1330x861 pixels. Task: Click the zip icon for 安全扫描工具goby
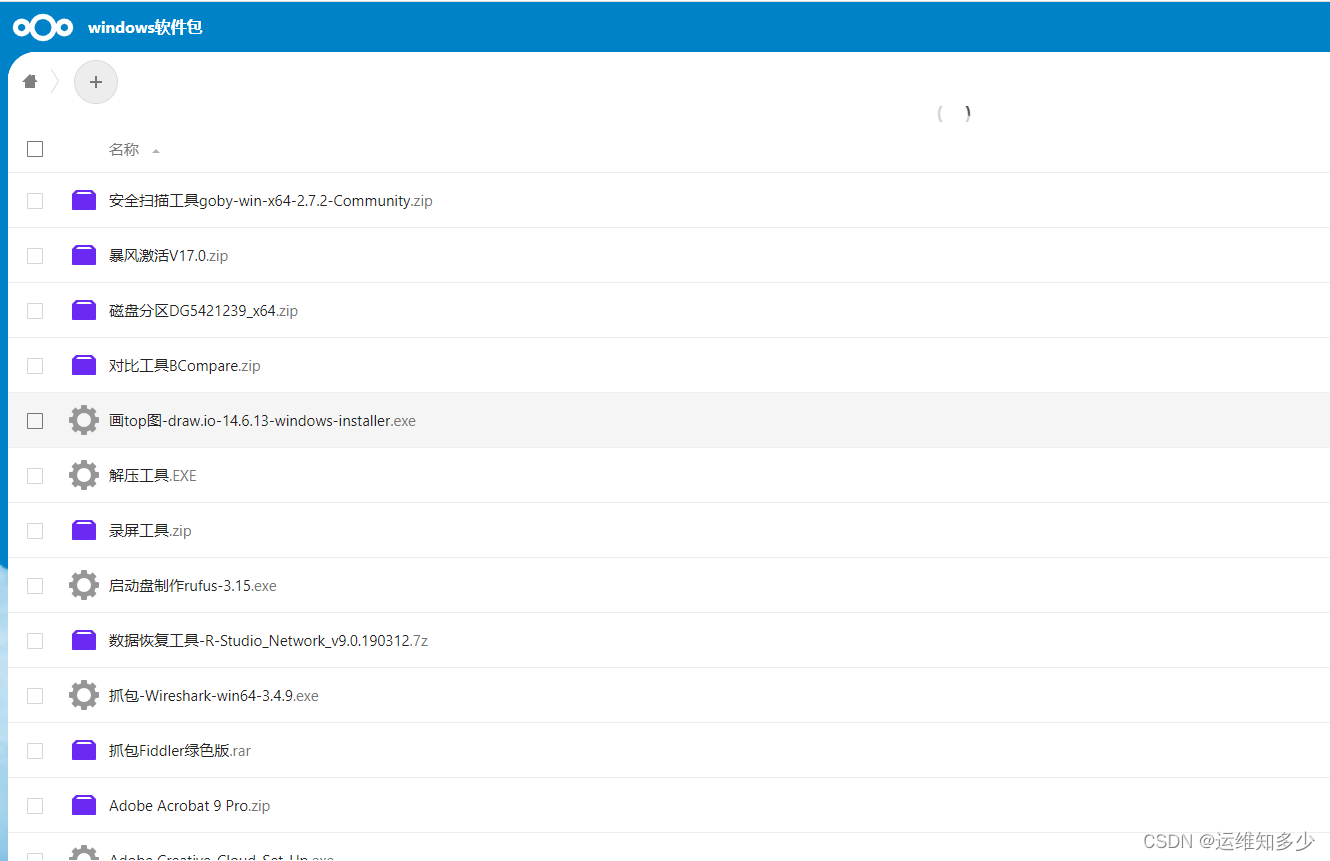pos(84,200)
